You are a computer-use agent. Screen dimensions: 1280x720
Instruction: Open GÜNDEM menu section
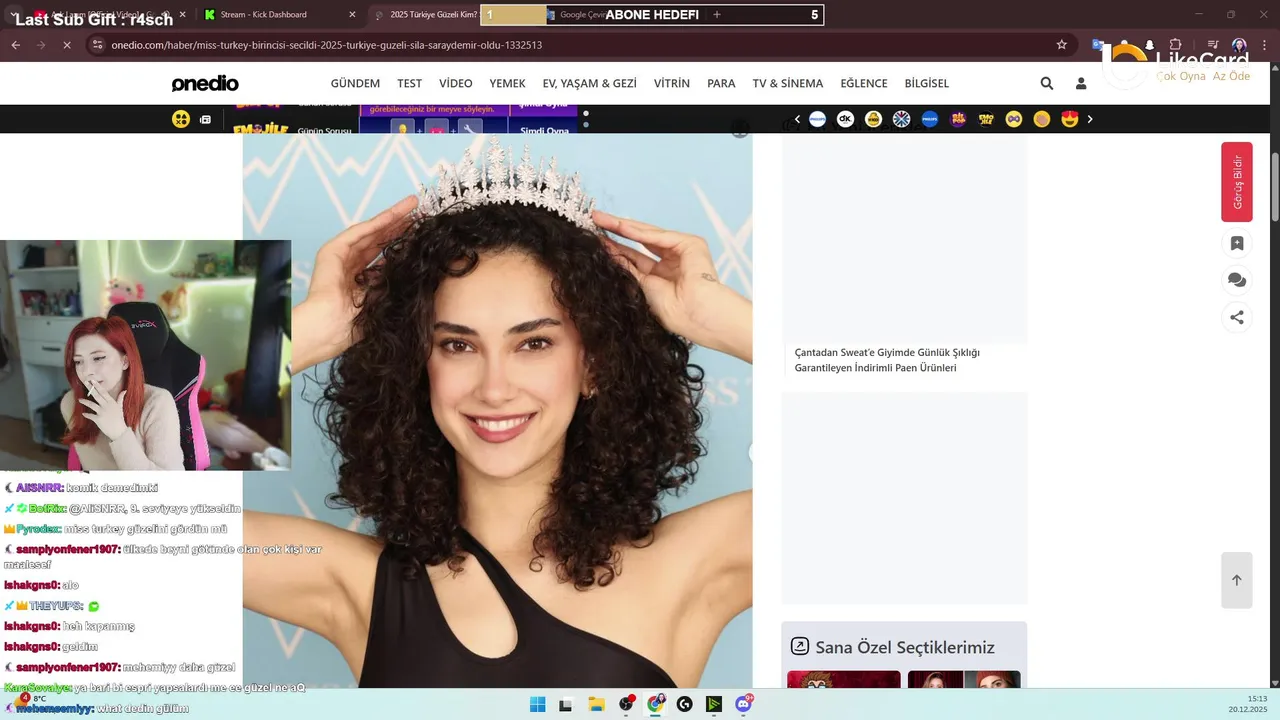point(355,83)
